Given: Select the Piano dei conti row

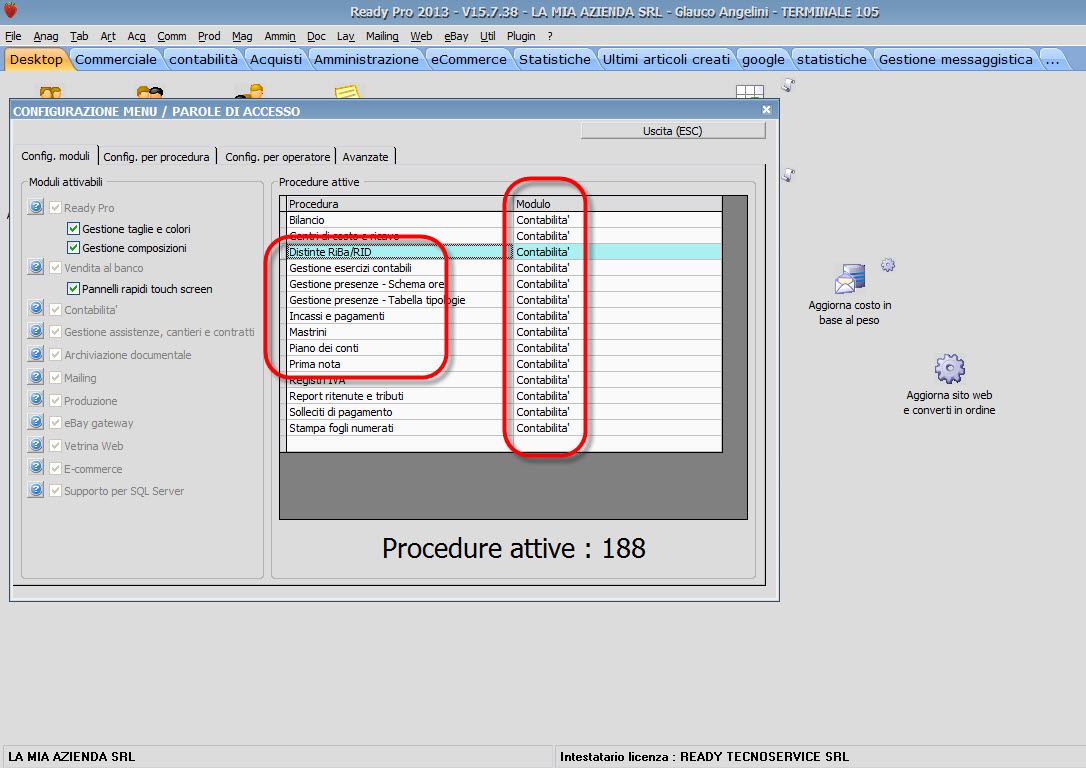Looking at the screenshot, I should (504, 348).
